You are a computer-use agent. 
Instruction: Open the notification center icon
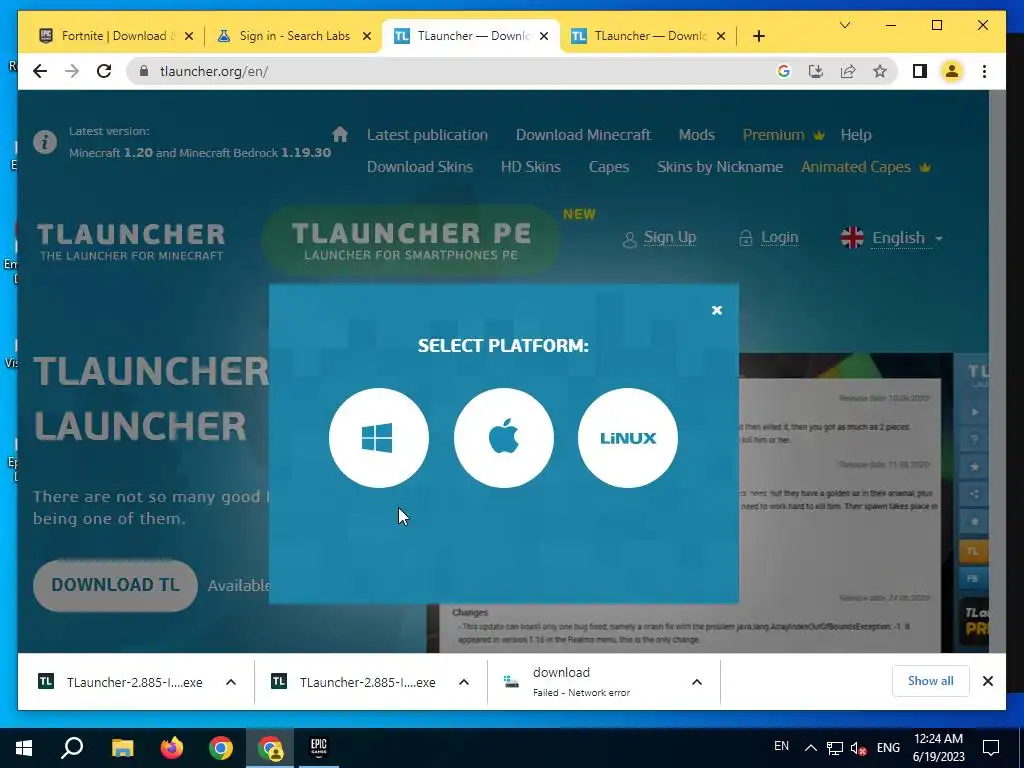[991, 748]
